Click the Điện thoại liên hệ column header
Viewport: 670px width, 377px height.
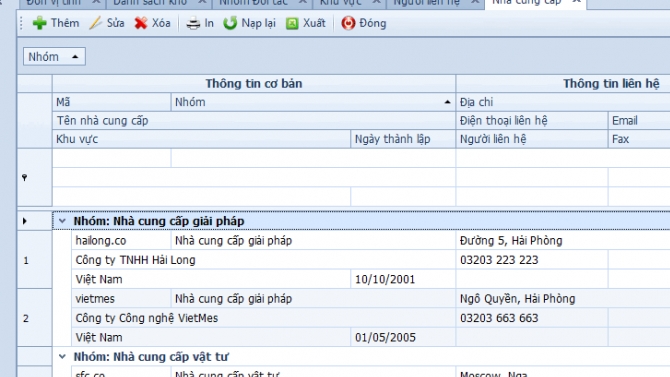pyautogui.click(x=532, y=121)
